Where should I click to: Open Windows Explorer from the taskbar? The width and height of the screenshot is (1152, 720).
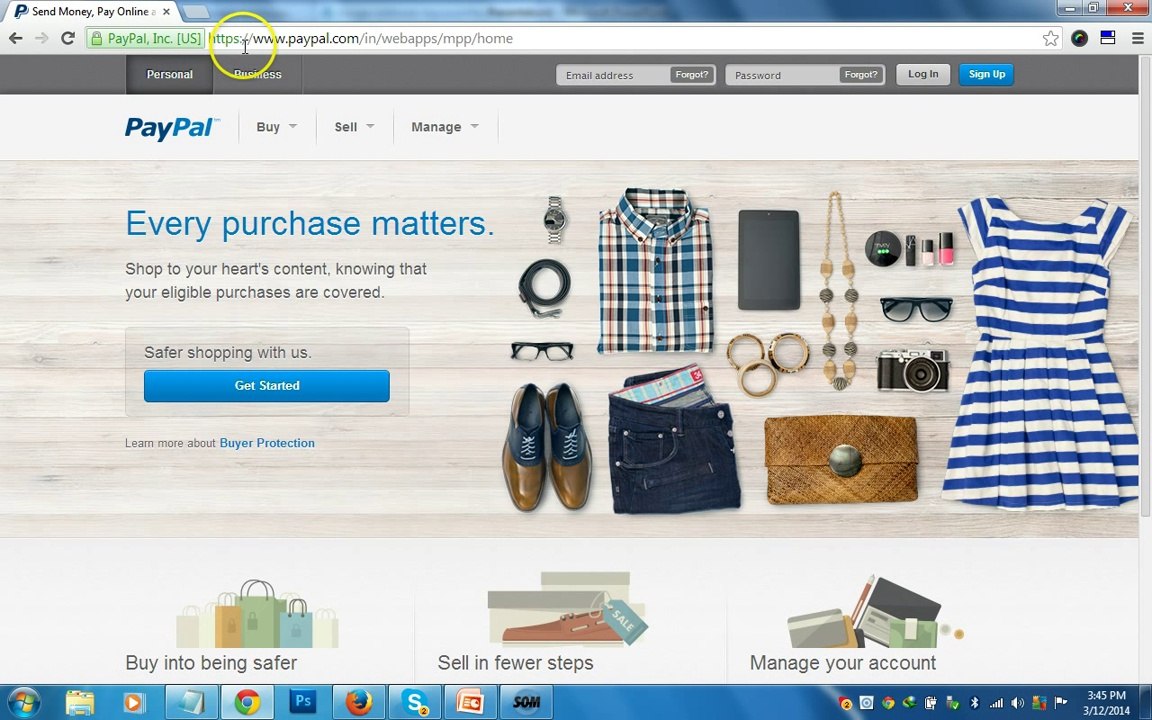pos(80,703)
